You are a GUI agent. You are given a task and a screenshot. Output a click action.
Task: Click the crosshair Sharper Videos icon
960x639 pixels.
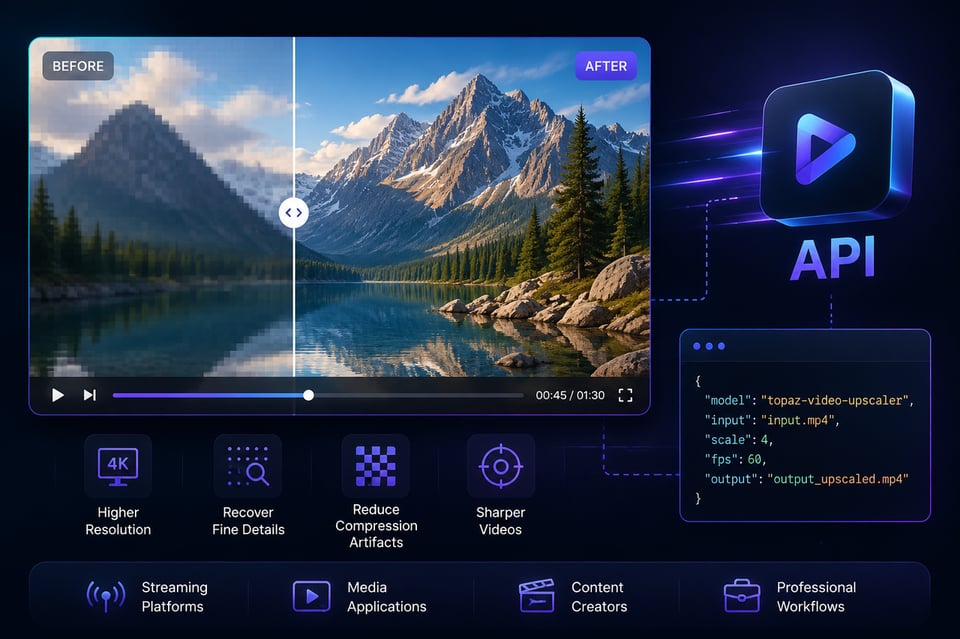(501, 466)
